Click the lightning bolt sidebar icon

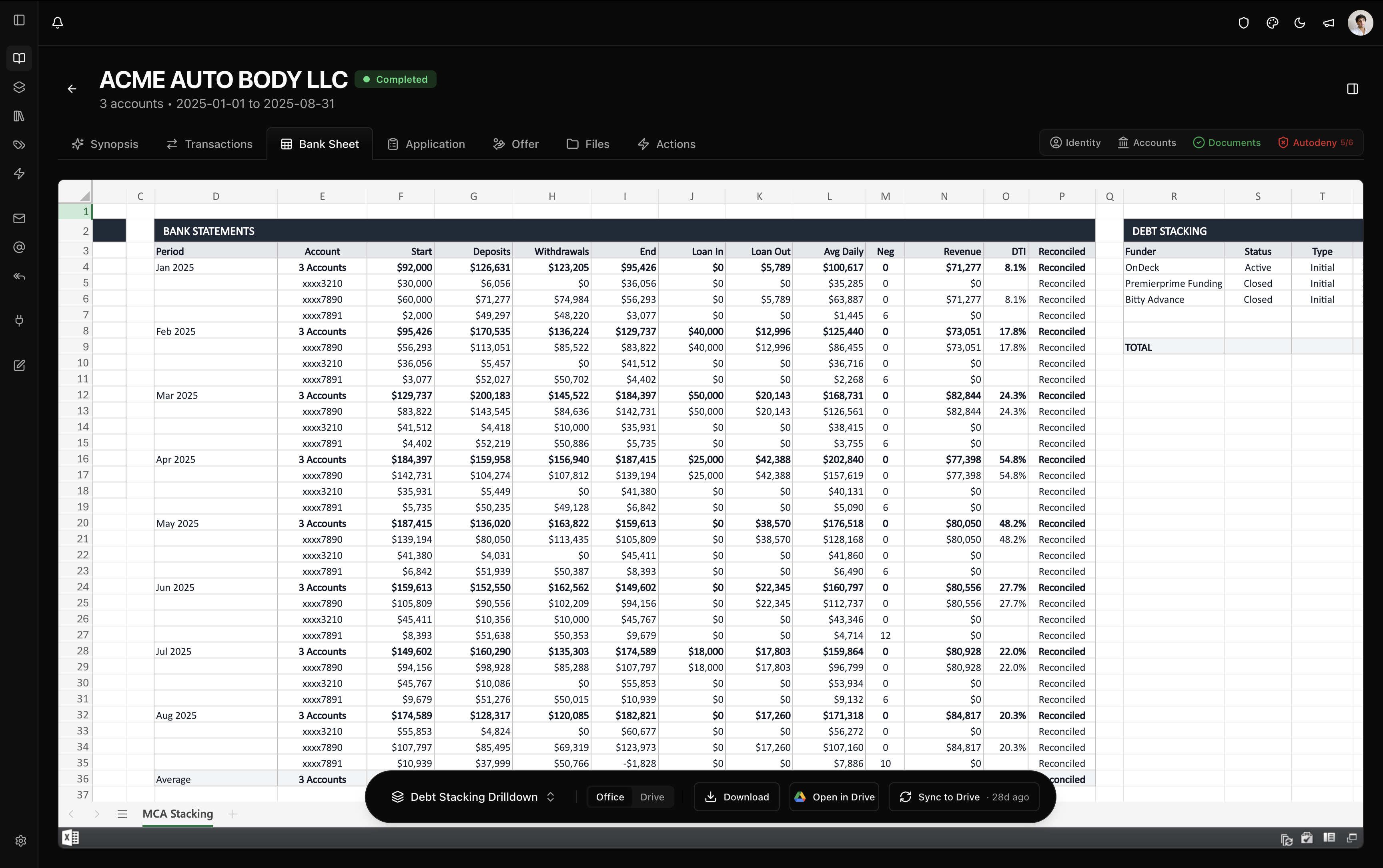coord(19,173)
